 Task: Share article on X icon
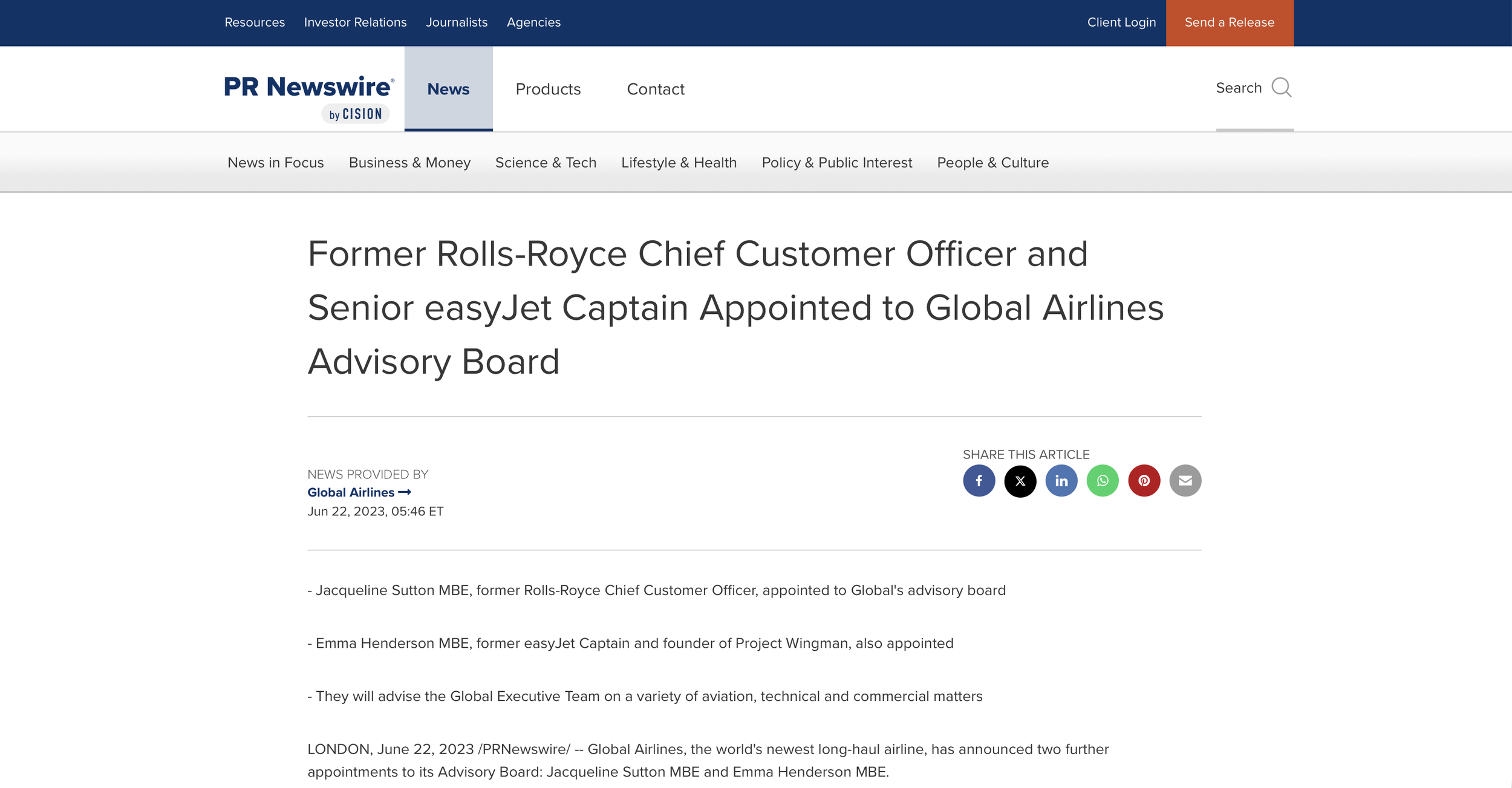click(1020, 481)
